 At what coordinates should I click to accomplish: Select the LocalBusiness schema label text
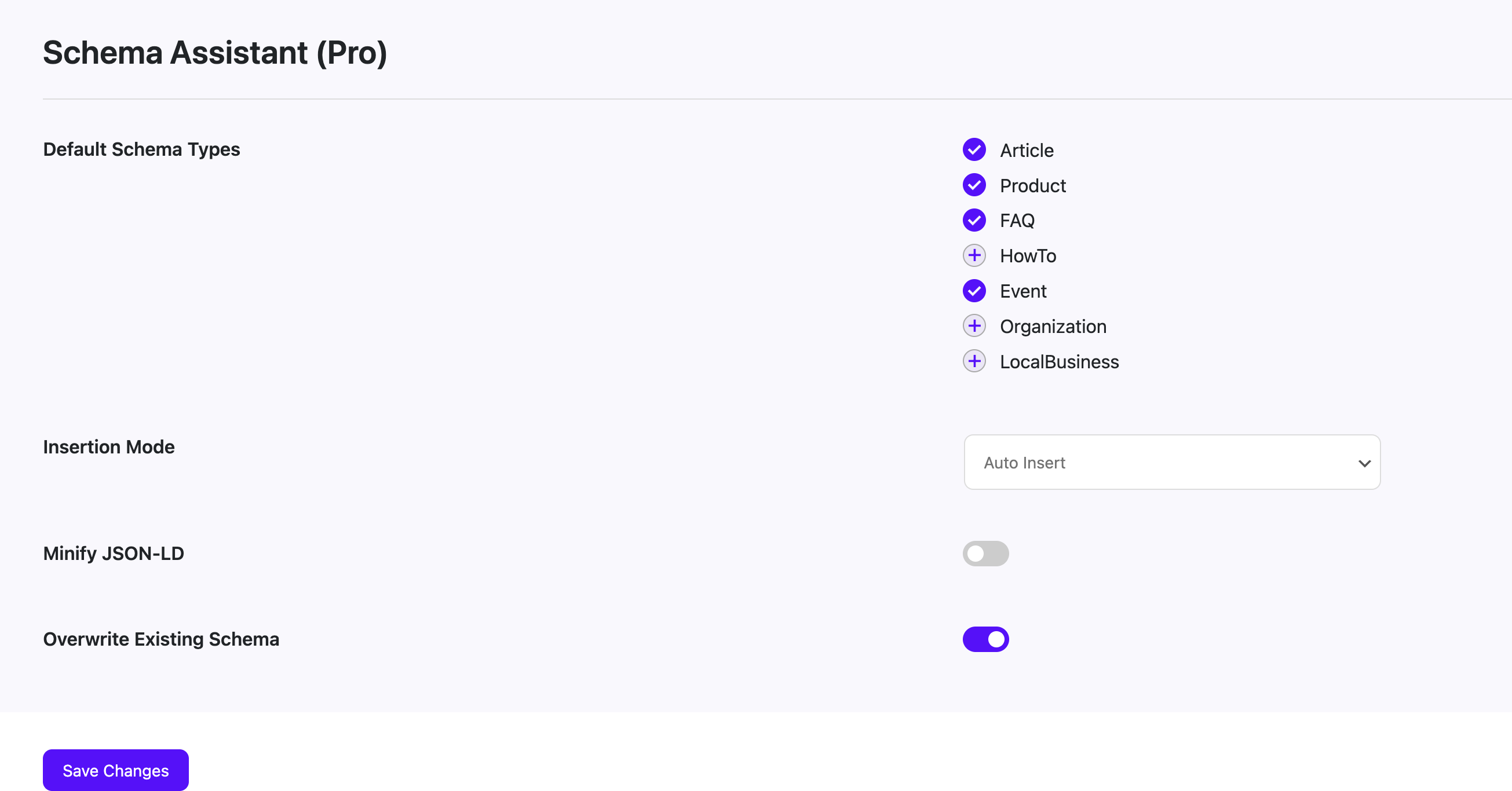(x=1060, y=361)
